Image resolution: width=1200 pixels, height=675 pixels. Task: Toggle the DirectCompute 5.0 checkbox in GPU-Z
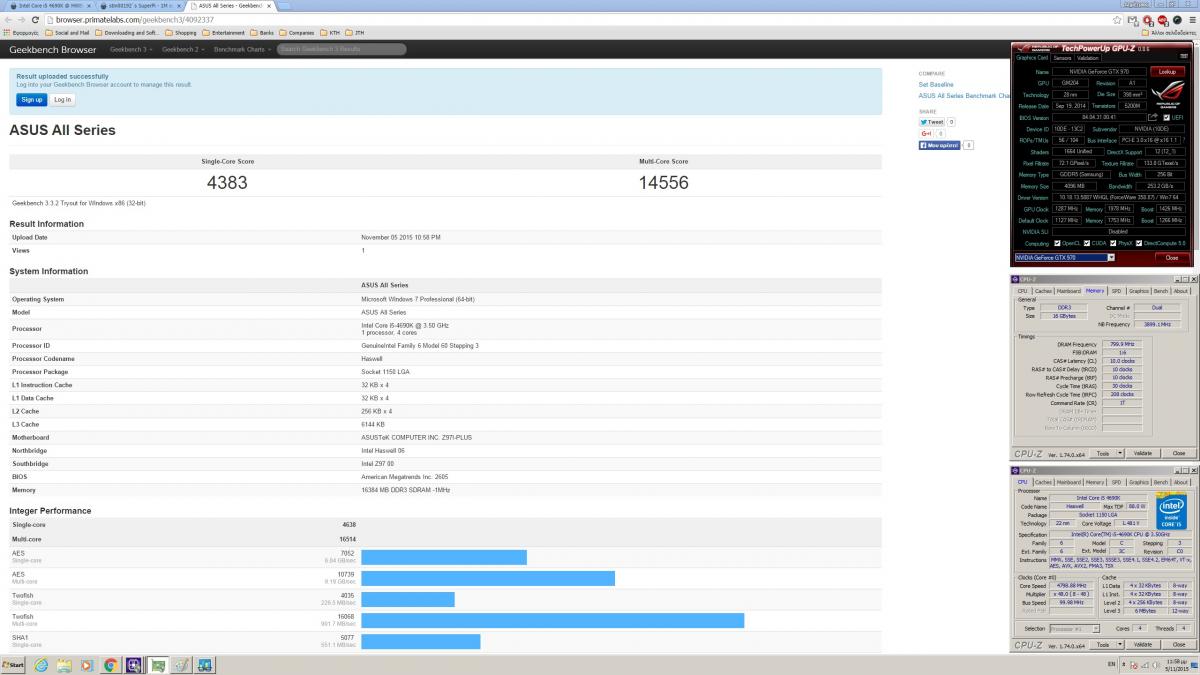point(1139,243)
